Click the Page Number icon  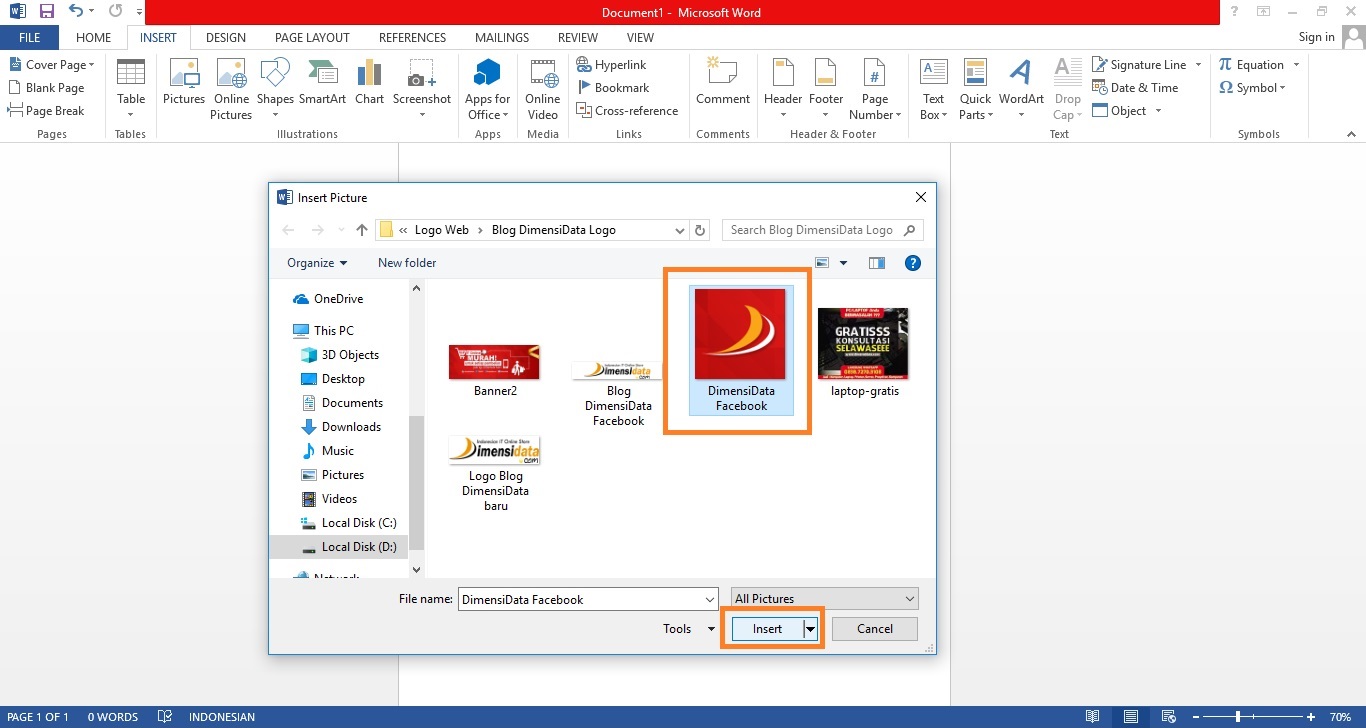coord(875,88)
